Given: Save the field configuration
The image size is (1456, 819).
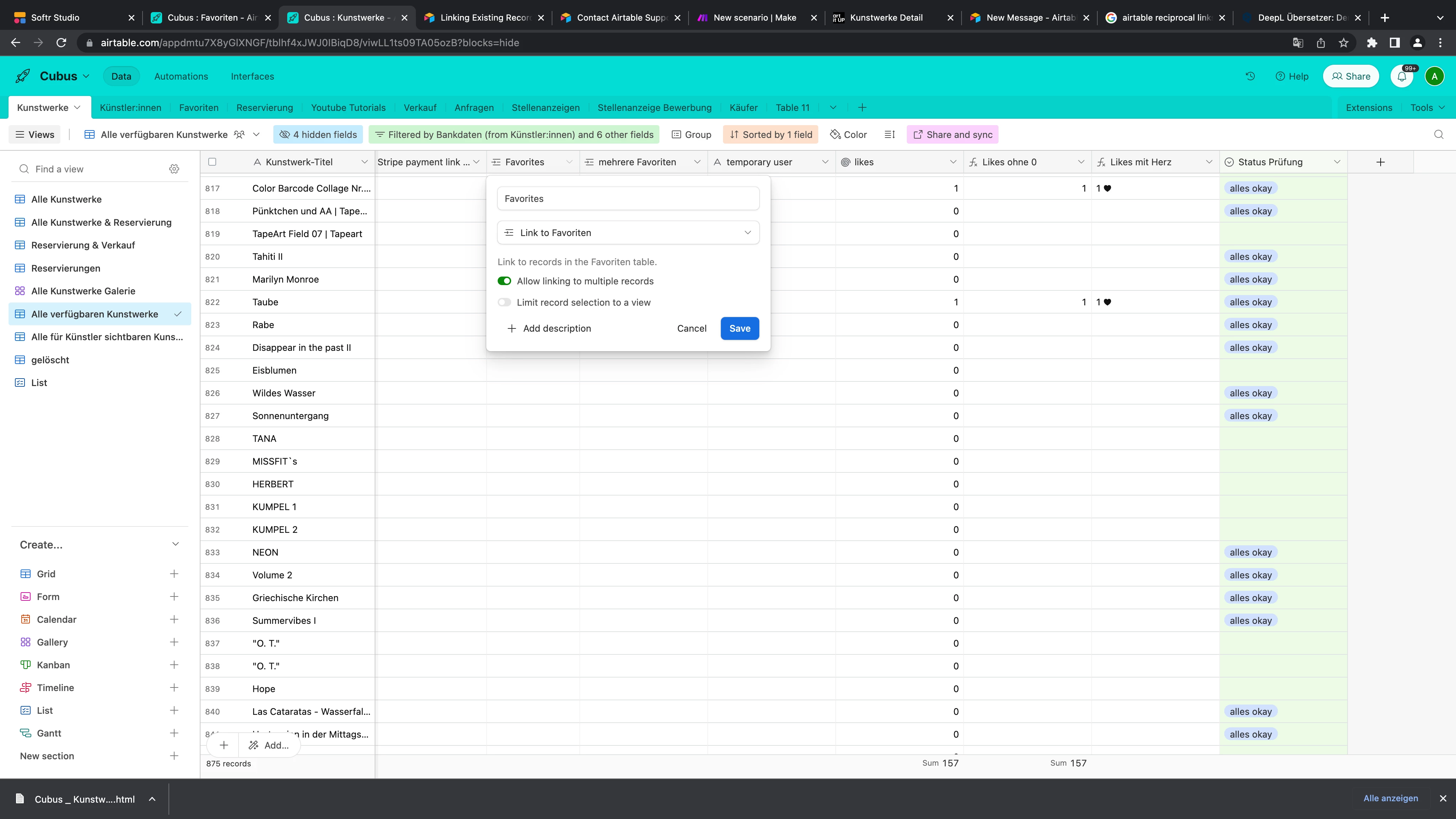Looking at the screenshot, I should point(739,328).
